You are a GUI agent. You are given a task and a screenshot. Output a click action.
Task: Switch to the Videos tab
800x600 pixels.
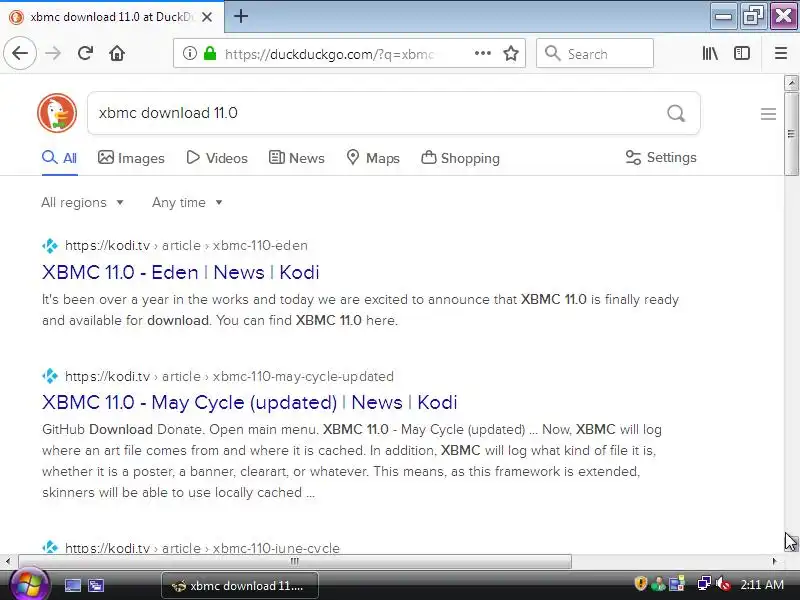coord(217,158)
